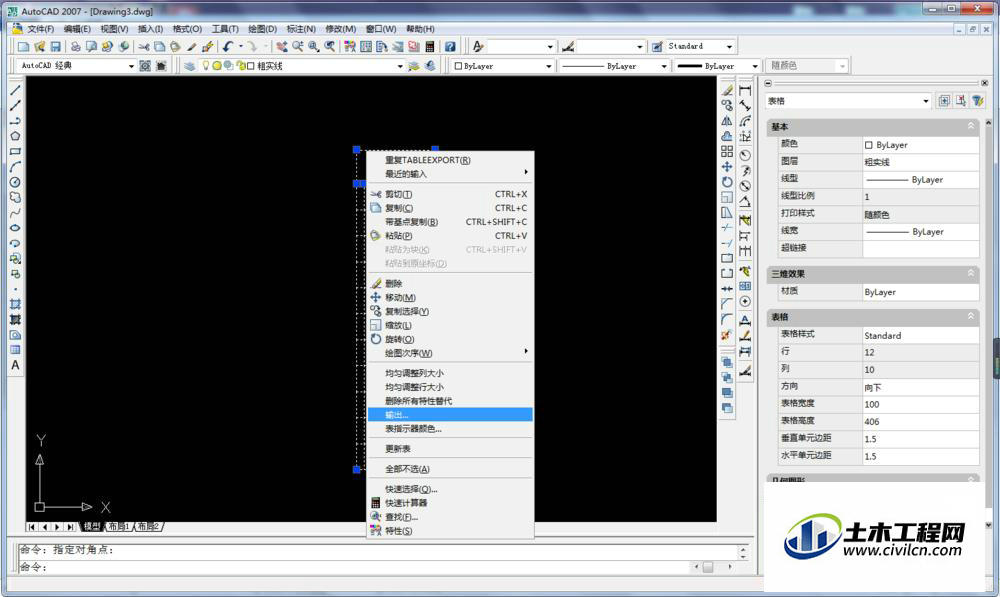
Task: Collapse the 基本 properties section
Action: pos(971,126)
